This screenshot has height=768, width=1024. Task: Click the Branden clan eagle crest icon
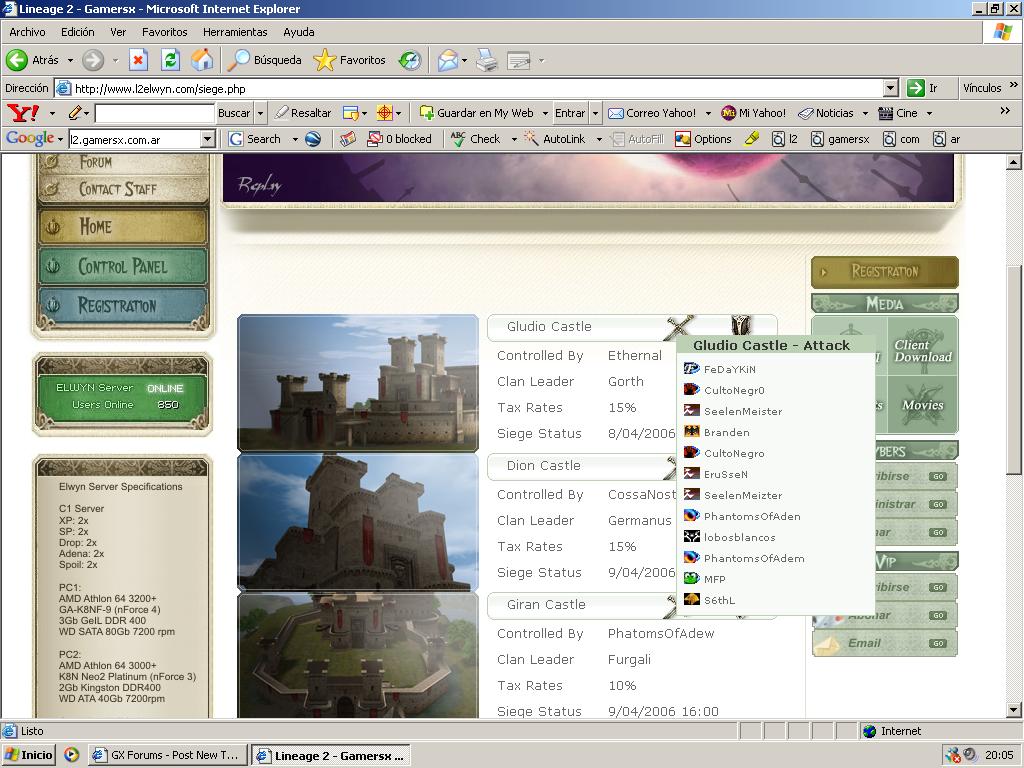point(692,431)
